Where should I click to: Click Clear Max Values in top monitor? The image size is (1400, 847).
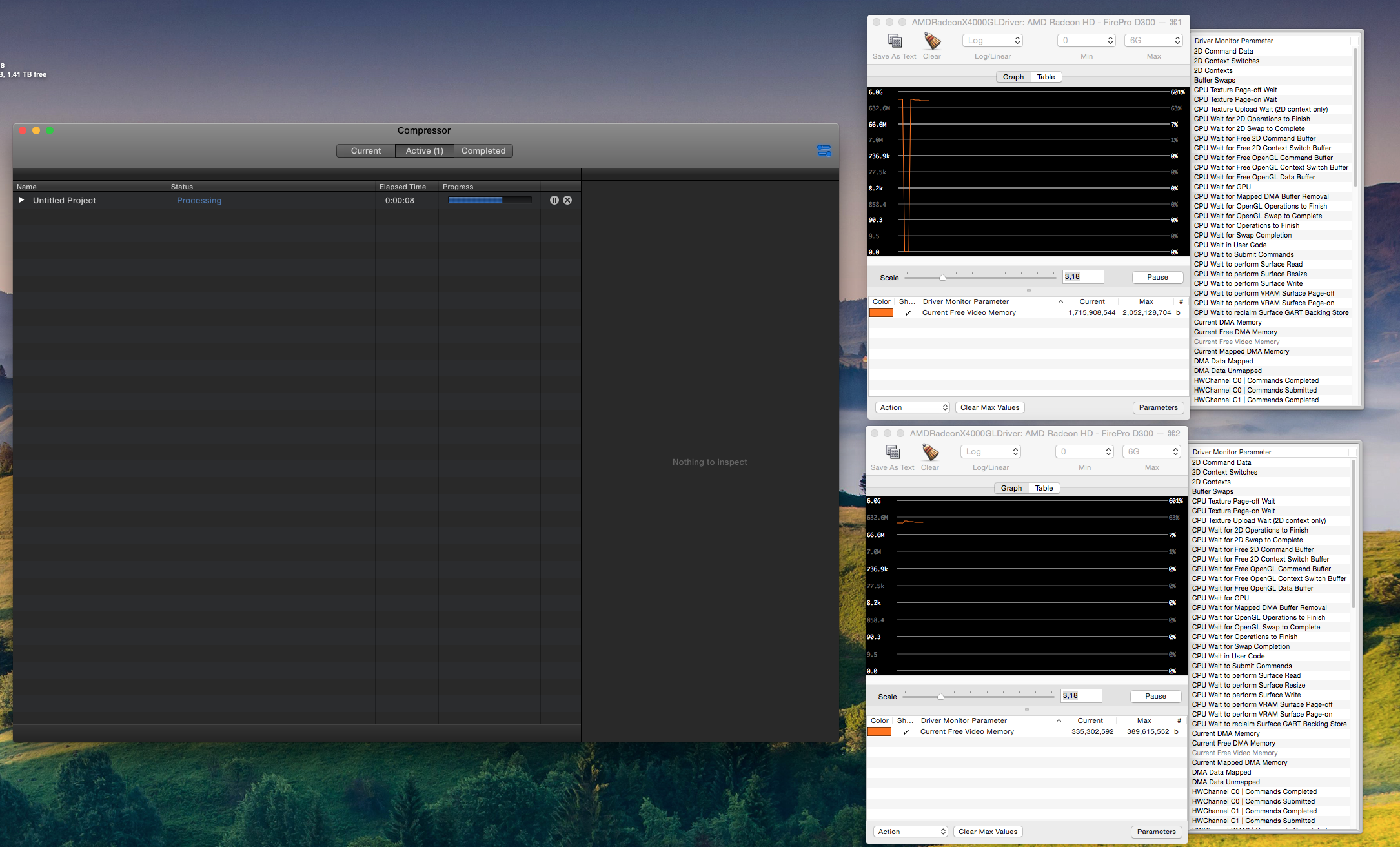click(989, 407)
